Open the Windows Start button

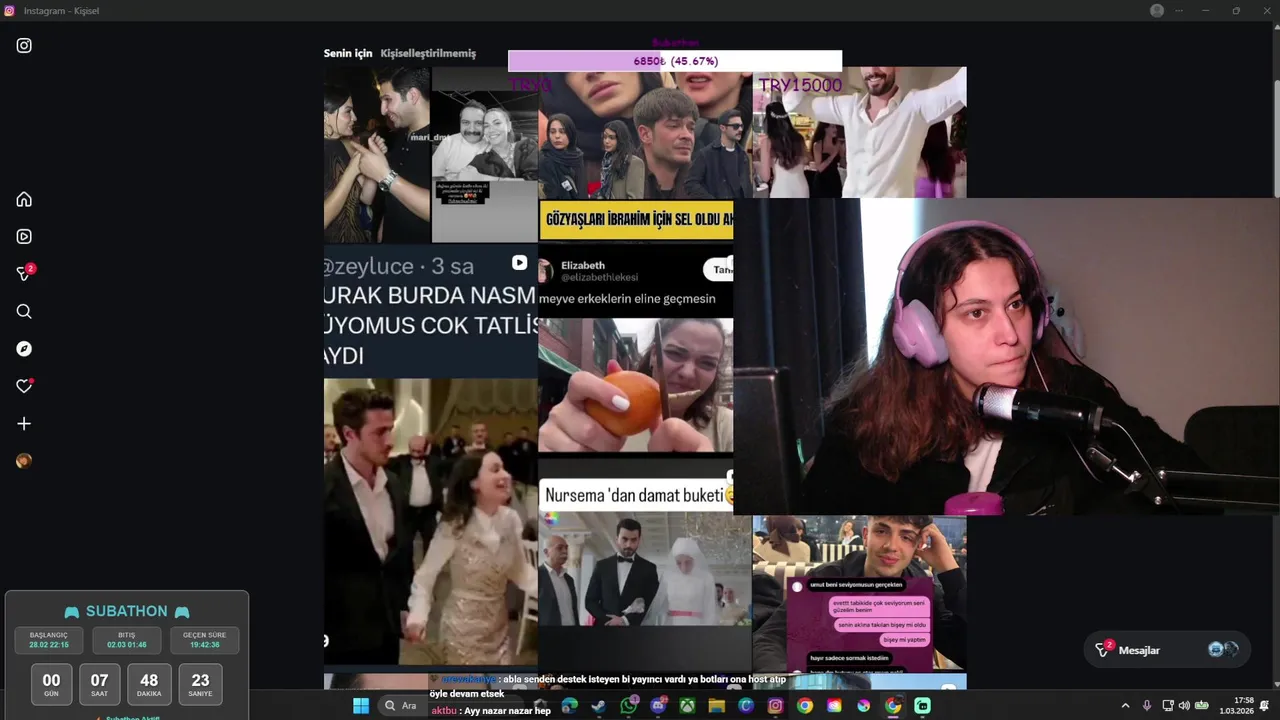click(361, 706)
